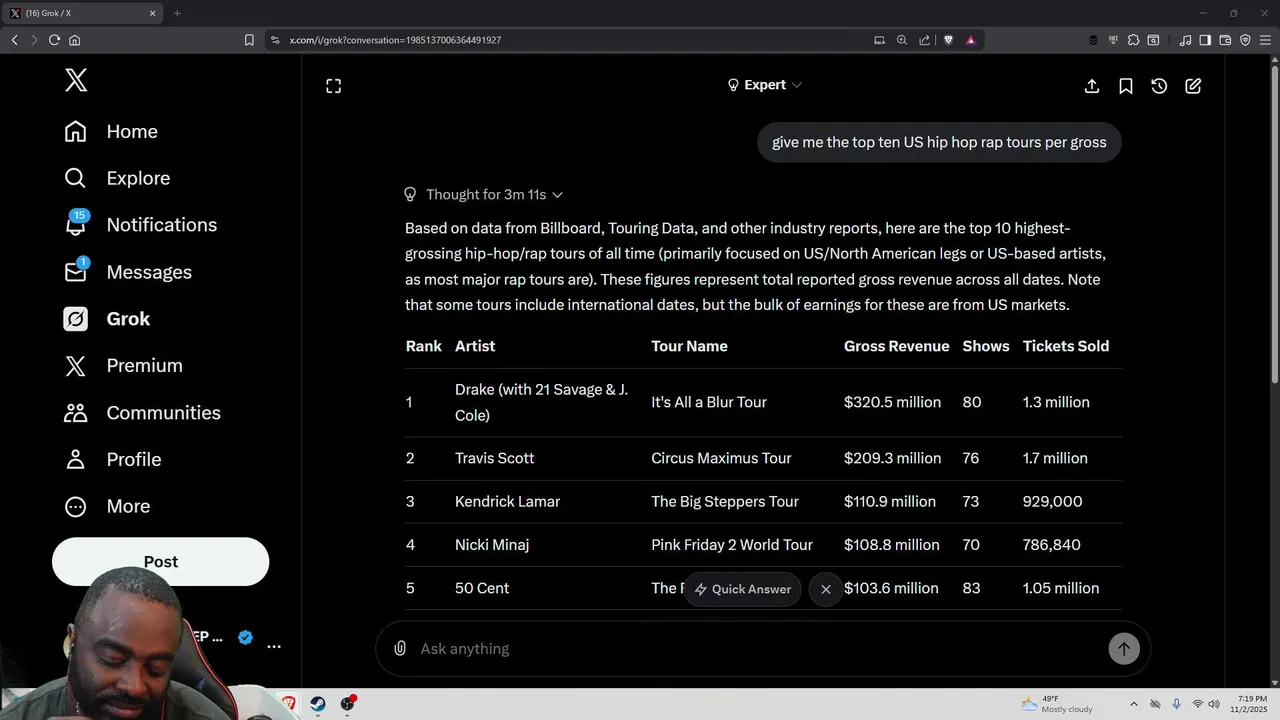Click the bookmark page icon in toolbar
The height and width of the screenshot is (720, 1280).
(249, 40)
